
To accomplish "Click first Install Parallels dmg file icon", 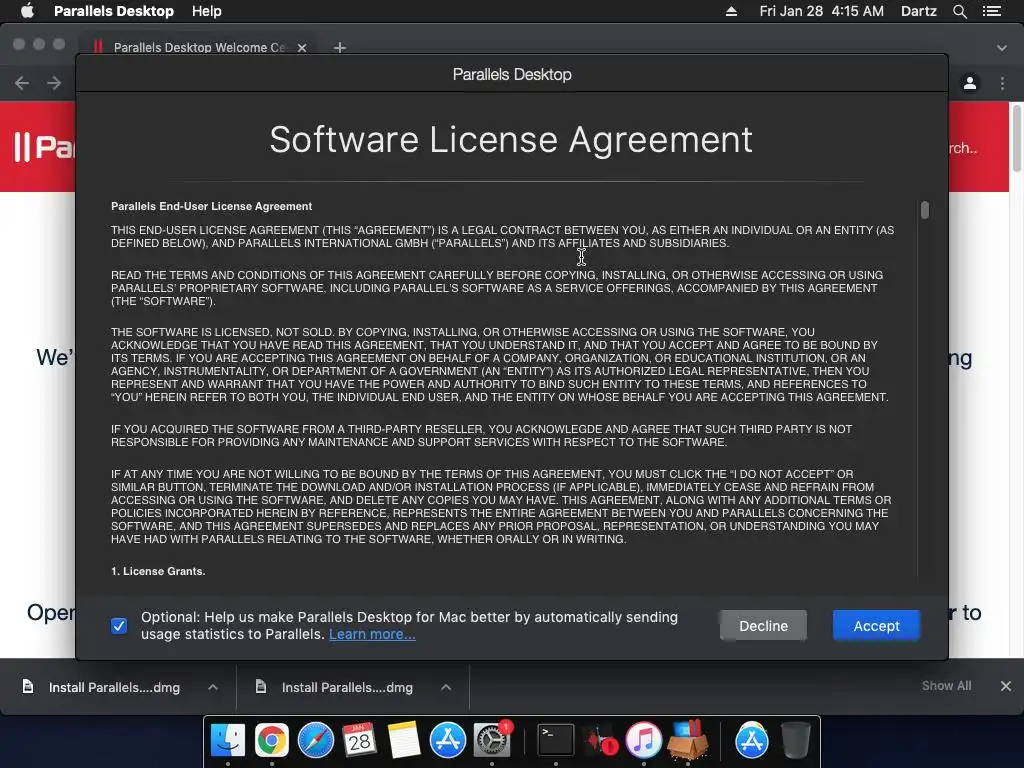I will pyautogui.click(x=28, y=686).
